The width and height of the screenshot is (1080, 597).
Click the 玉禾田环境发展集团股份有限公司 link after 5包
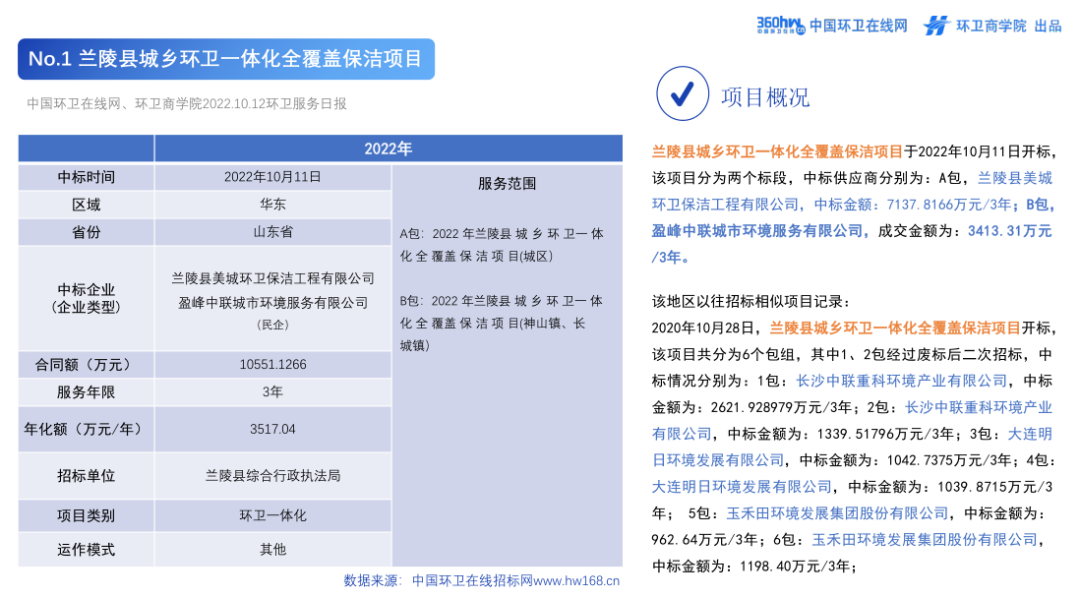[x=837, y=513]
